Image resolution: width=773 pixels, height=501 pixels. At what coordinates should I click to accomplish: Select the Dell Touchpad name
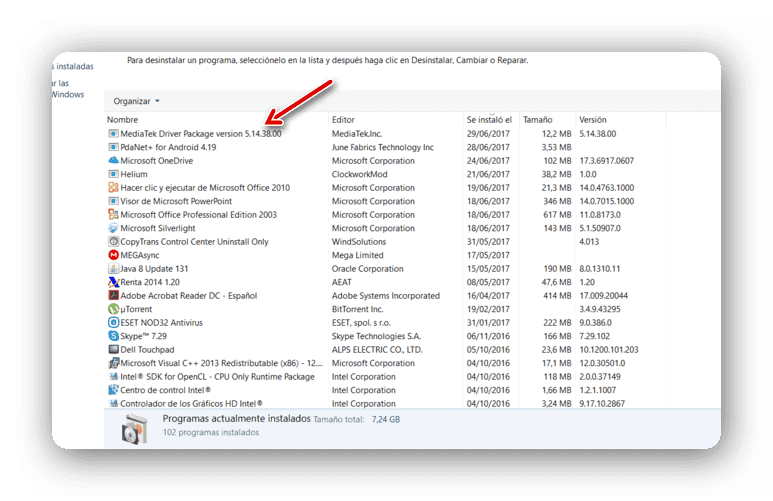click(x=147, y=350)
